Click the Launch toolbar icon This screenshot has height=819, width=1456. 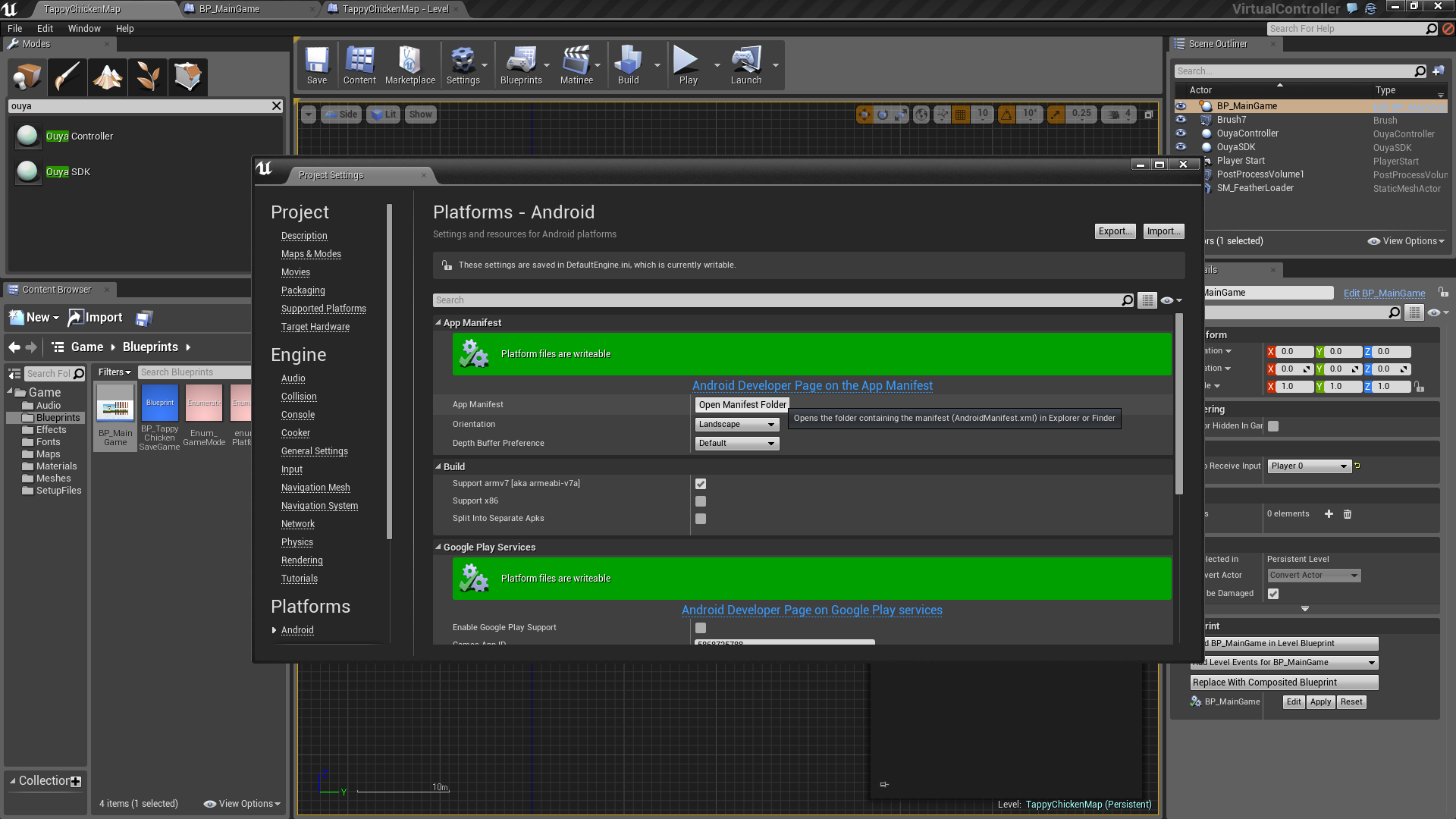click(746, 65)
